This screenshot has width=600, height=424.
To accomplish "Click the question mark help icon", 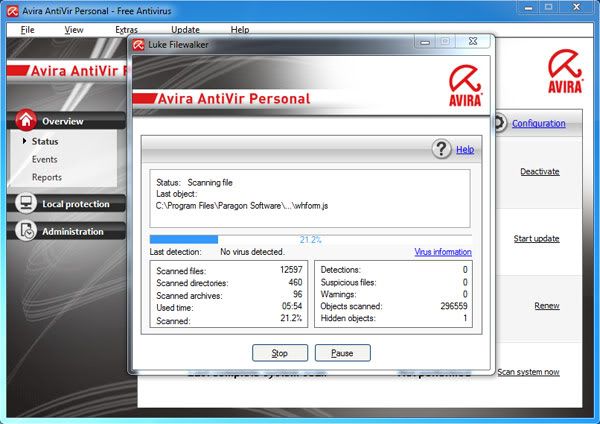I will [442, 149].
